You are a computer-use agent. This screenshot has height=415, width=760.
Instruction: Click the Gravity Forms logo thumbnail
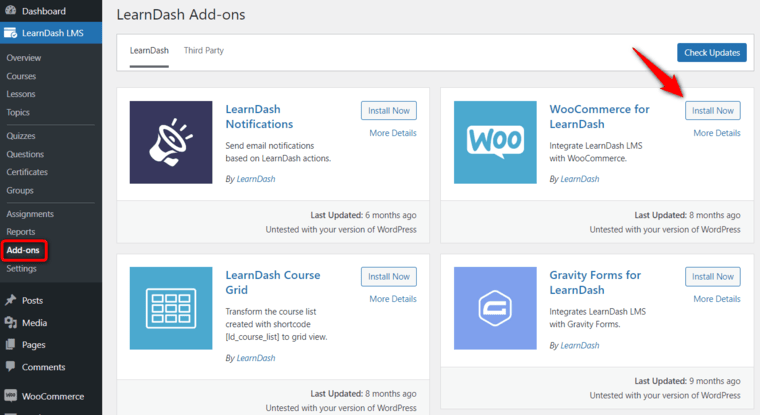(x=495, y=308)
